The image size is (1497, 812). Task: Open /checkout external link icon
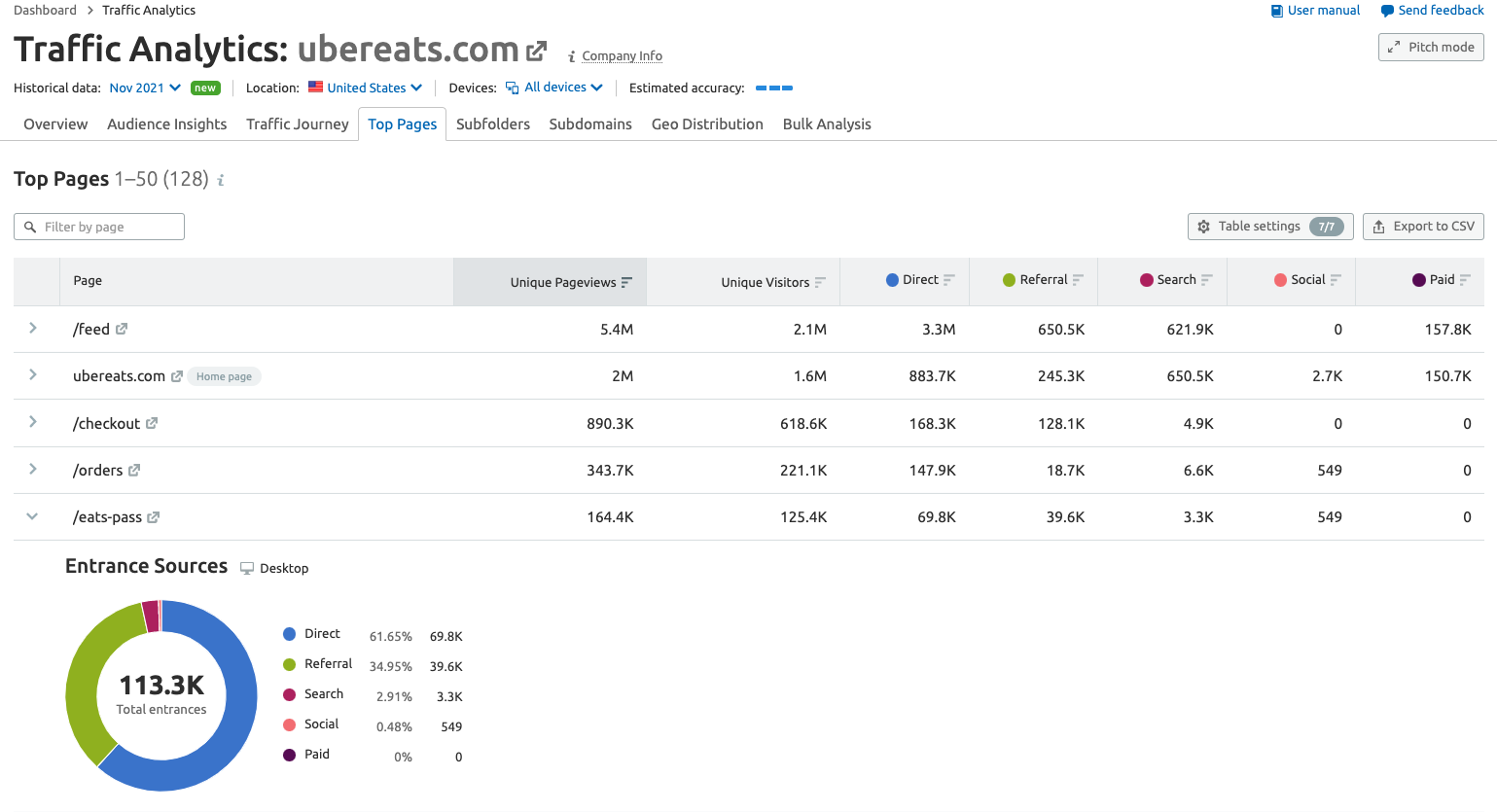tap(152, 424)
